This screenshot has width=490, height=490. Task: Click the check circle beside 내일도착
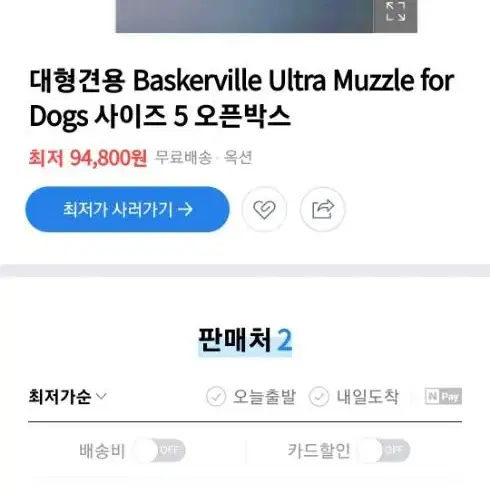click(x=319, y=396)
